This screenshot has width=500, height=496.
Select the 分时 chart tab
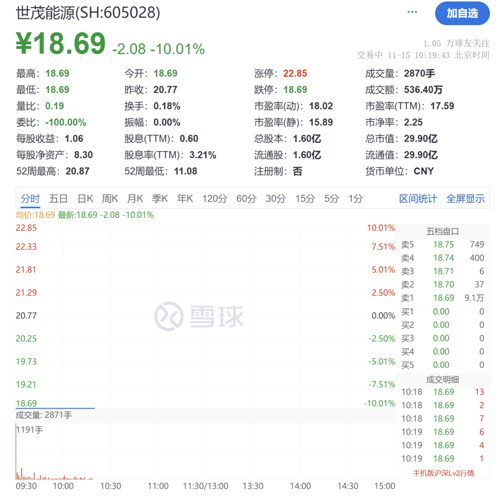click(30, 199)
